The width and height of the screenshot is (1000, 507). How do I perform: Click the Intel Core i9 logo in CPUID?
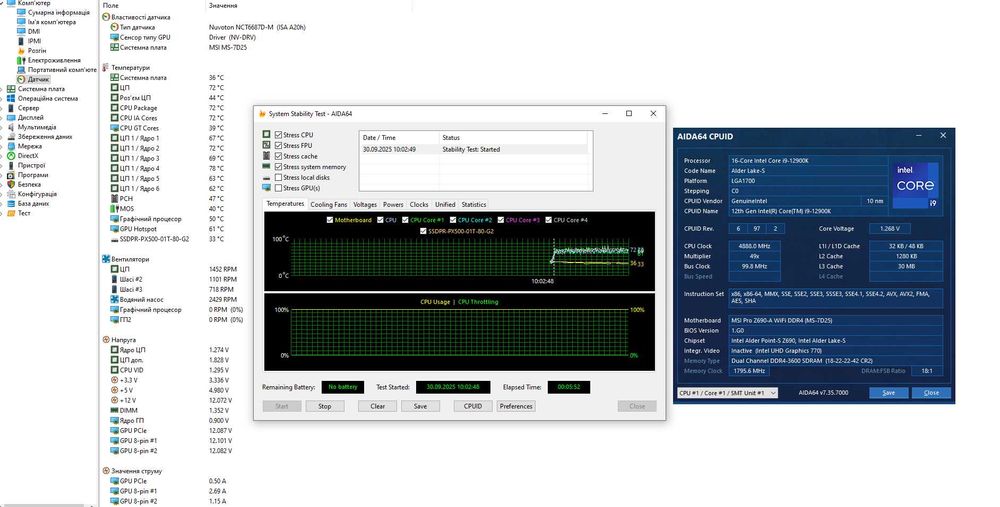tap(915, 185)
